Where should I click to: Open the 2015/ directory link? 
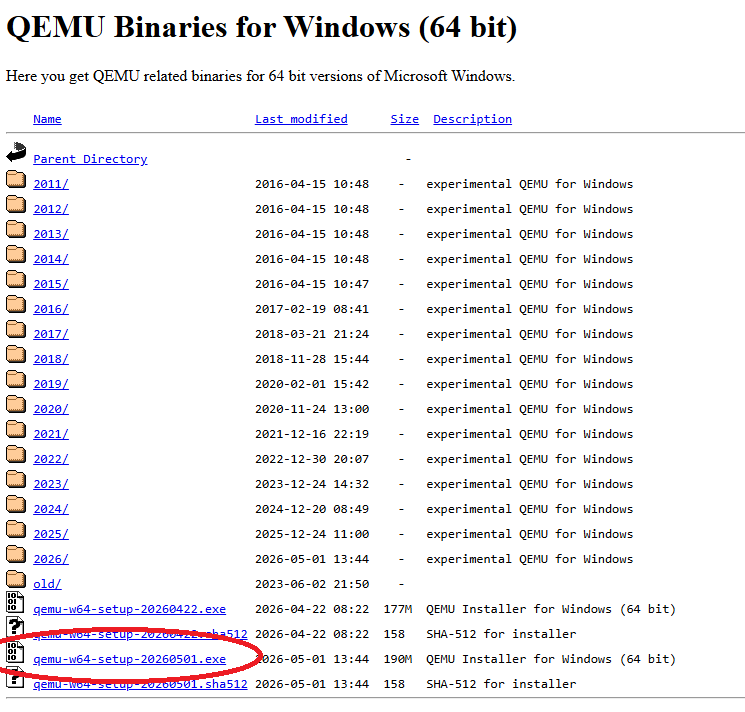click(51, 284)
